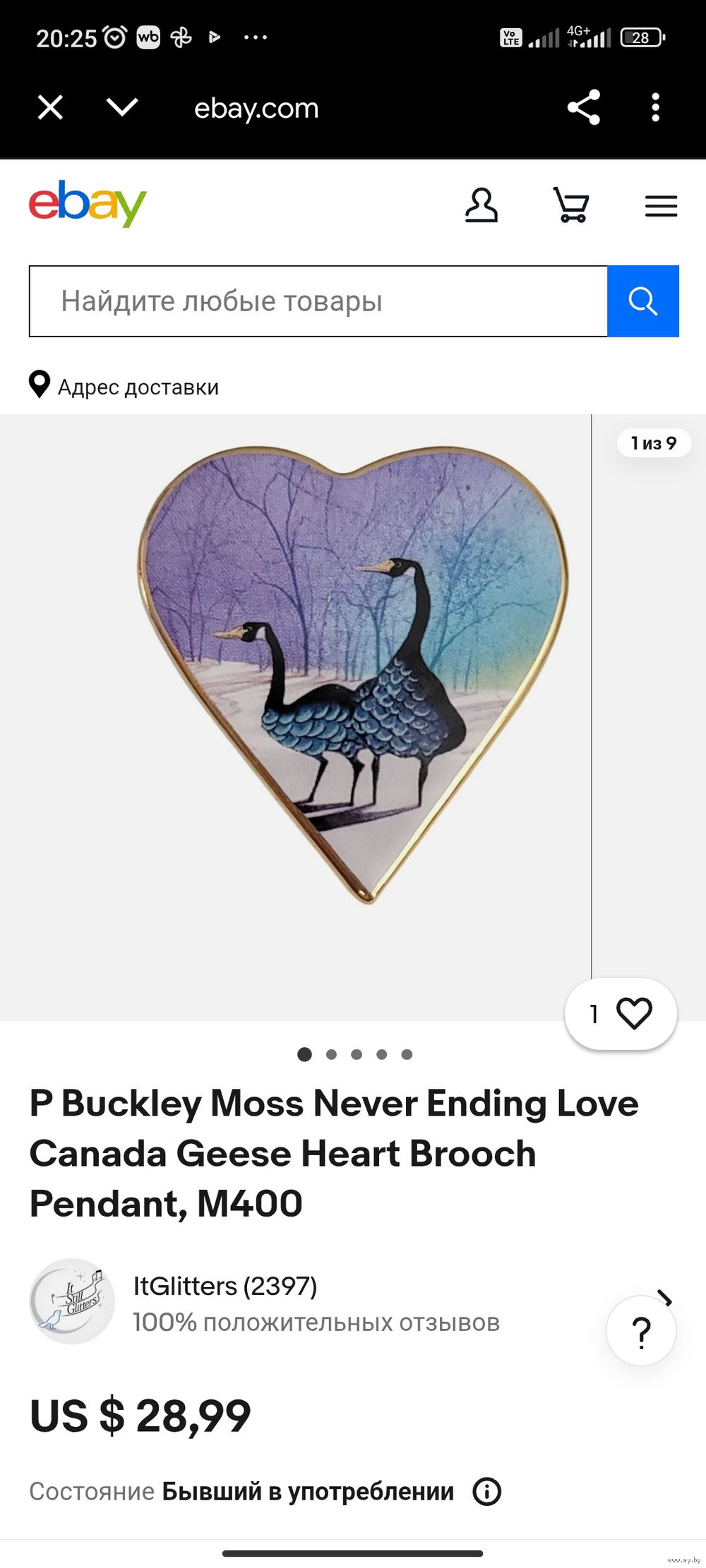
Task: Expand the browser chevron dropdown
Action: point(122,108)
